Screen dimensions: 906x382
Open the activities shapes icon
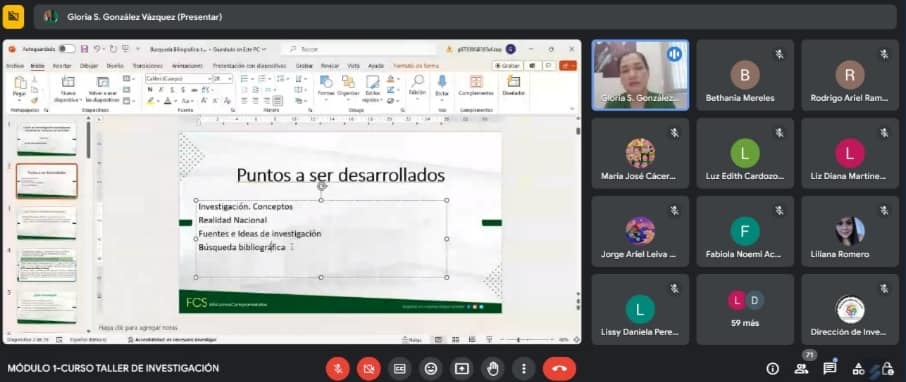pyautogui.click(x=859, y=369)
